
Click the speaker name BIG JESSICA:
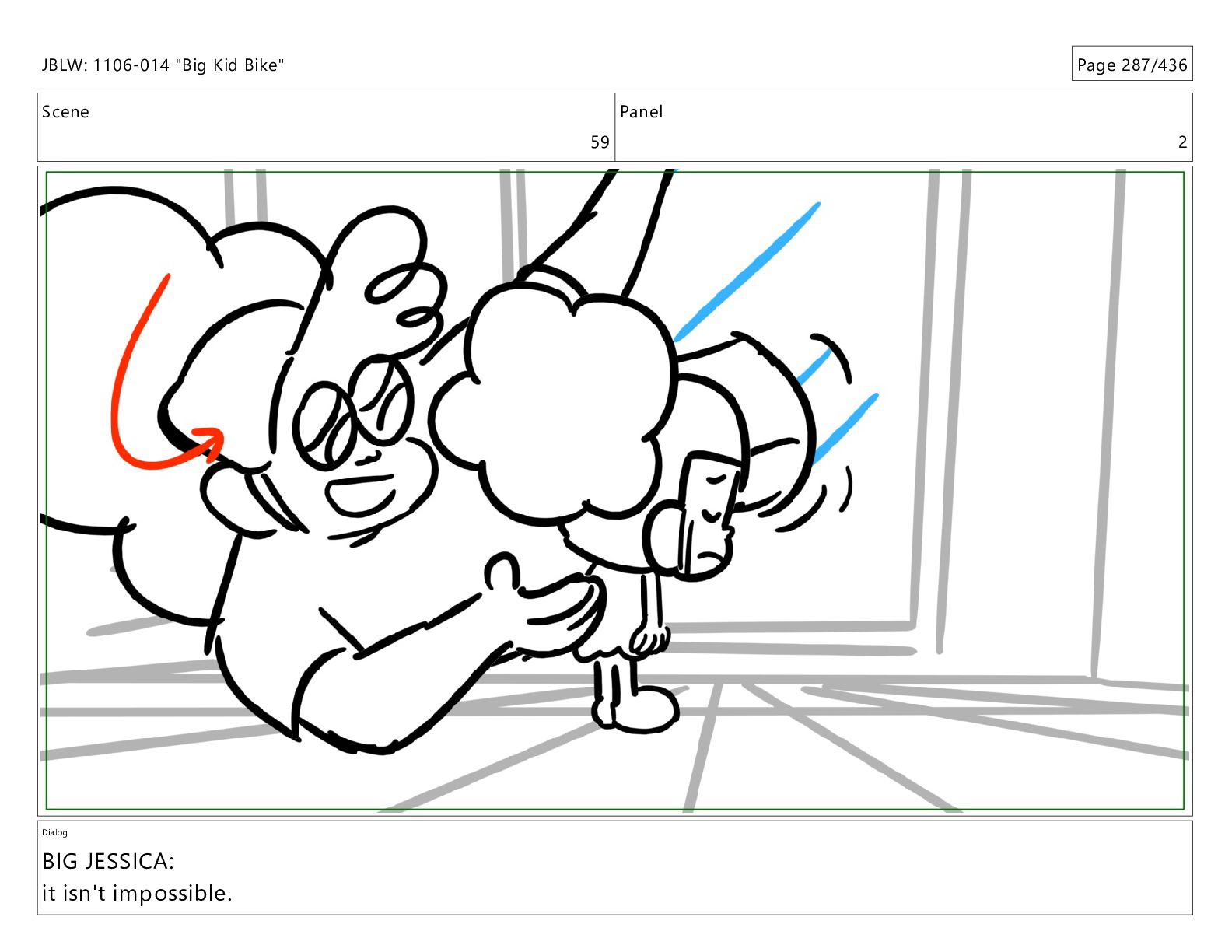click(x=108, y=862)
